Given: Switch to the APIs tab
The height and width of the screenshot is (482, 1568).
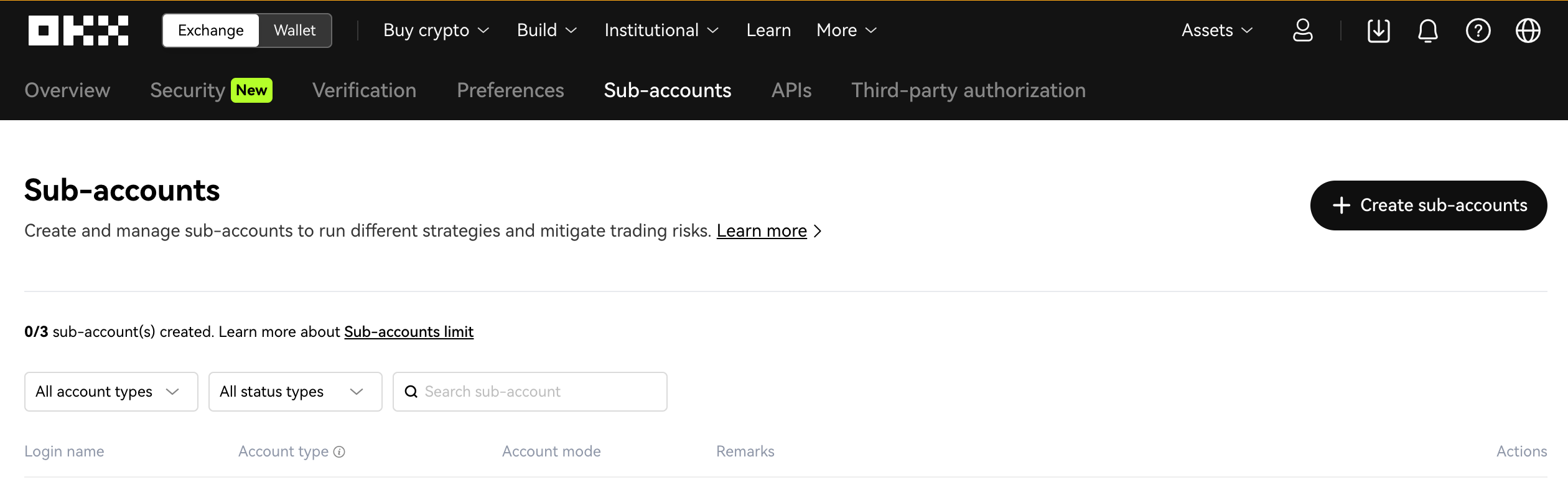Looking at the screenshot, I should point(791,90).
